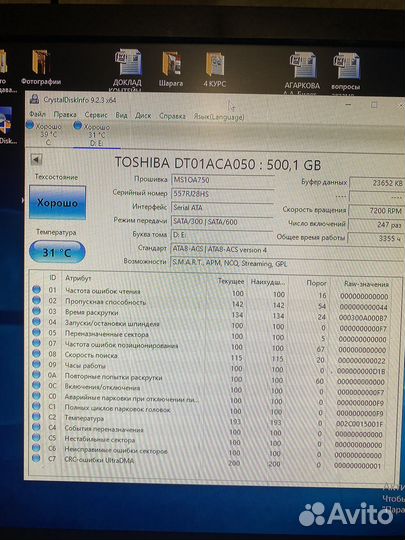Open the Справка menu
The image size is (405, 540).
[x=172, y=116]
